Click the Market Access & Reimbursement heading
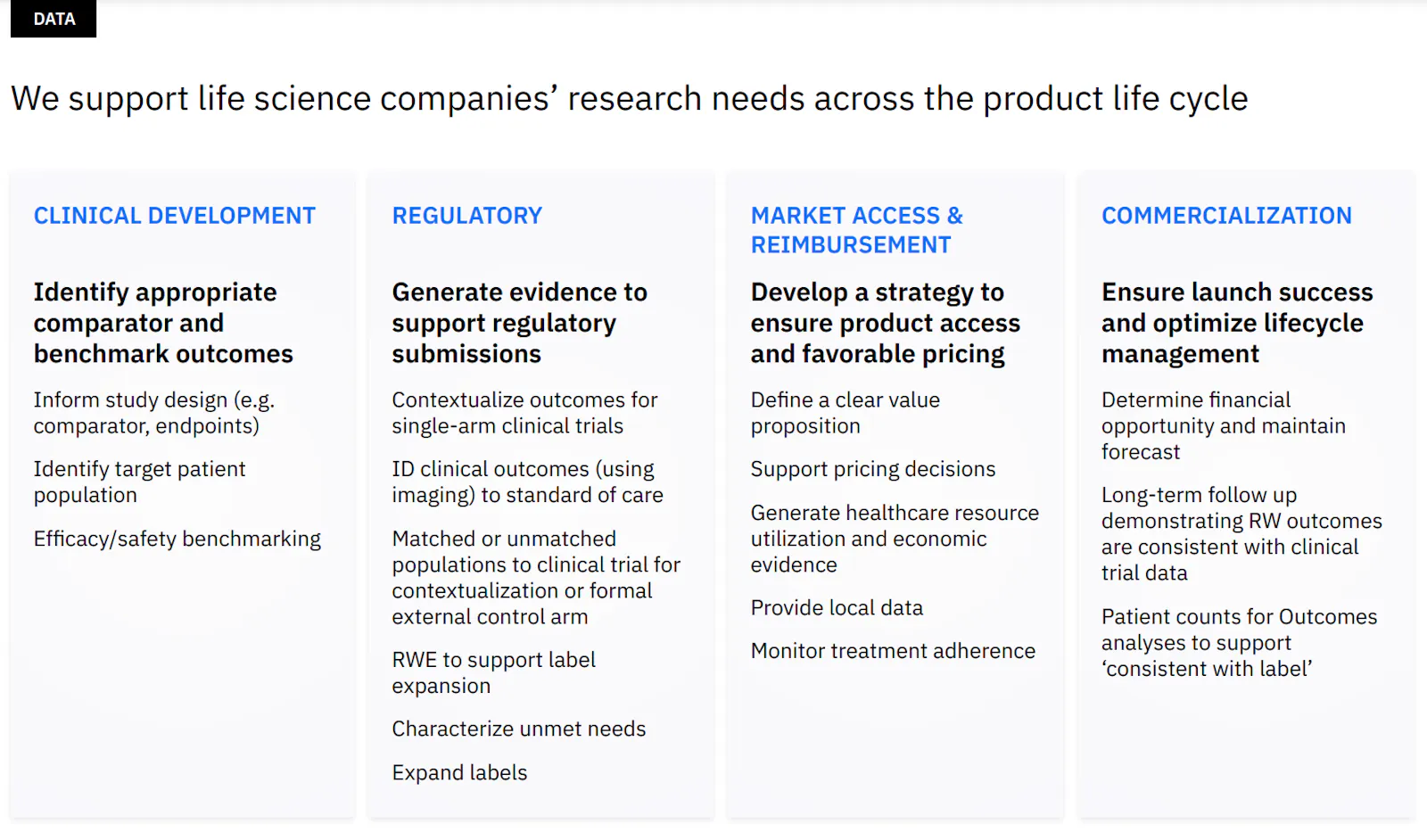The height and width of the screenshot is (840, 1427). (x=856, y=230)
